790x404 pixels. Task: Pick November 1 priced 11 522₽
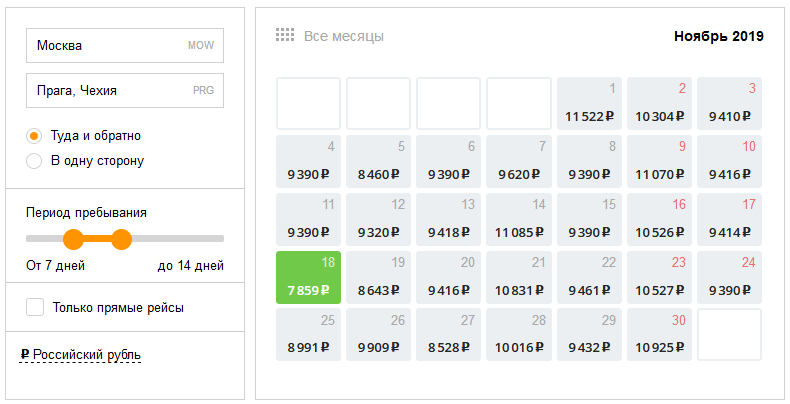589,103
